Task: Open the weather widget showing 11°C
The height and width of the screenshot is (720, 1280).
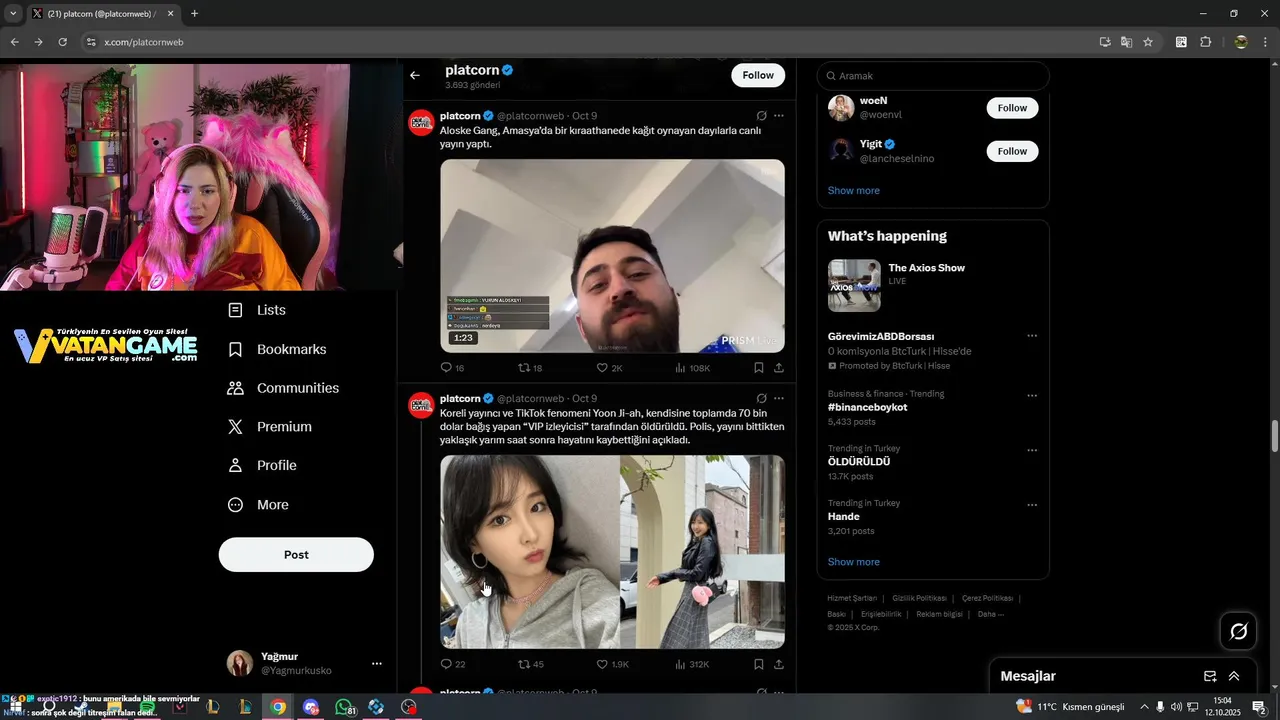Action: pyautogui.click(x=1070, y=707)
